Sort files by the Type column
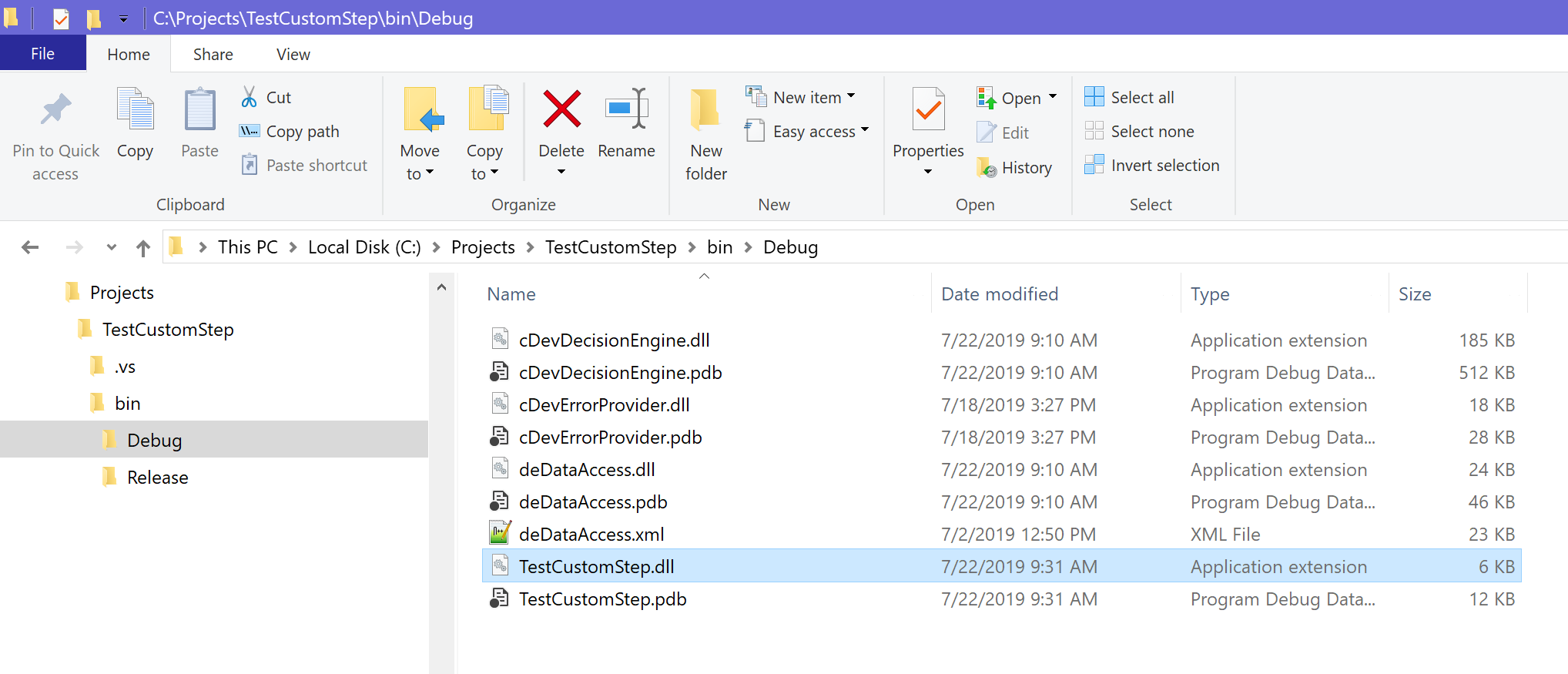The image size is (1568, 674). point(1210,294)
